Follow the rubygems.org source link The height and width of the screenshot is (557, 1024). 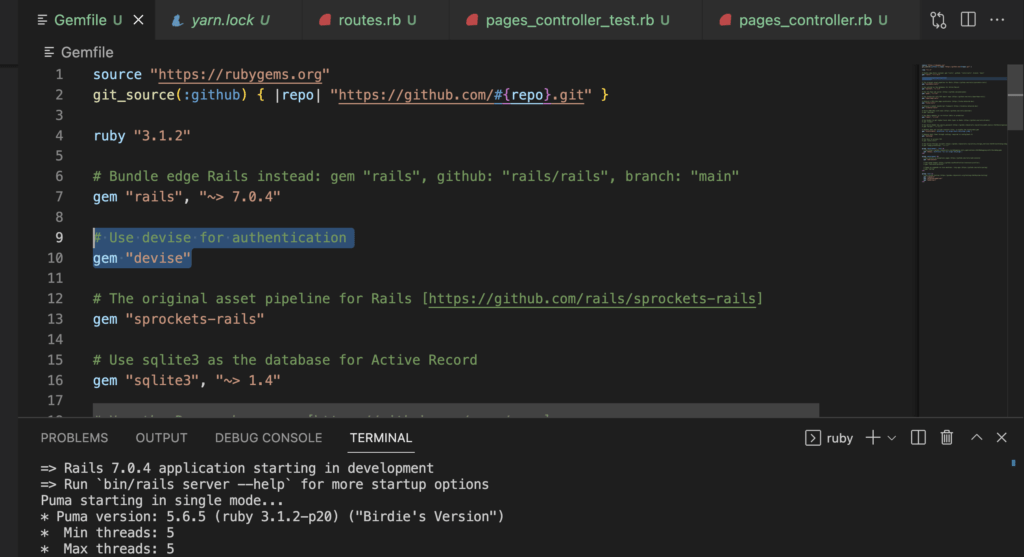tap(240, 75)
